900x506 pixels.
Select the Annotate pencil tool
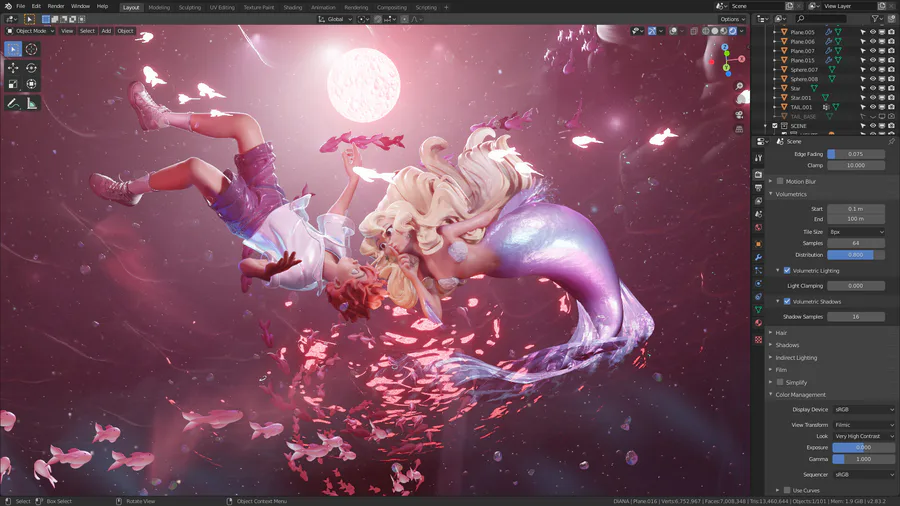pos(13,104)
